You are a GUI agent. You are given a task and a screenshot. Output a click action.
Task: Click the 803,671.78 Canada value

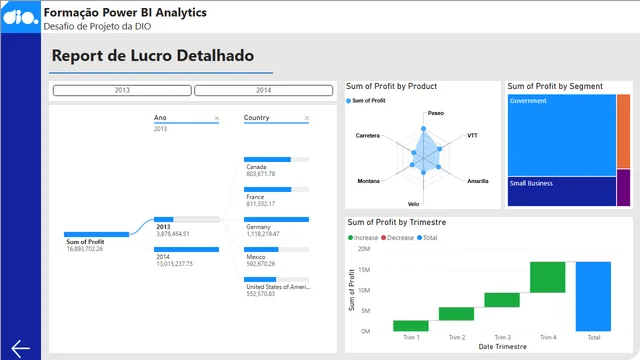(x=261, y=174)
